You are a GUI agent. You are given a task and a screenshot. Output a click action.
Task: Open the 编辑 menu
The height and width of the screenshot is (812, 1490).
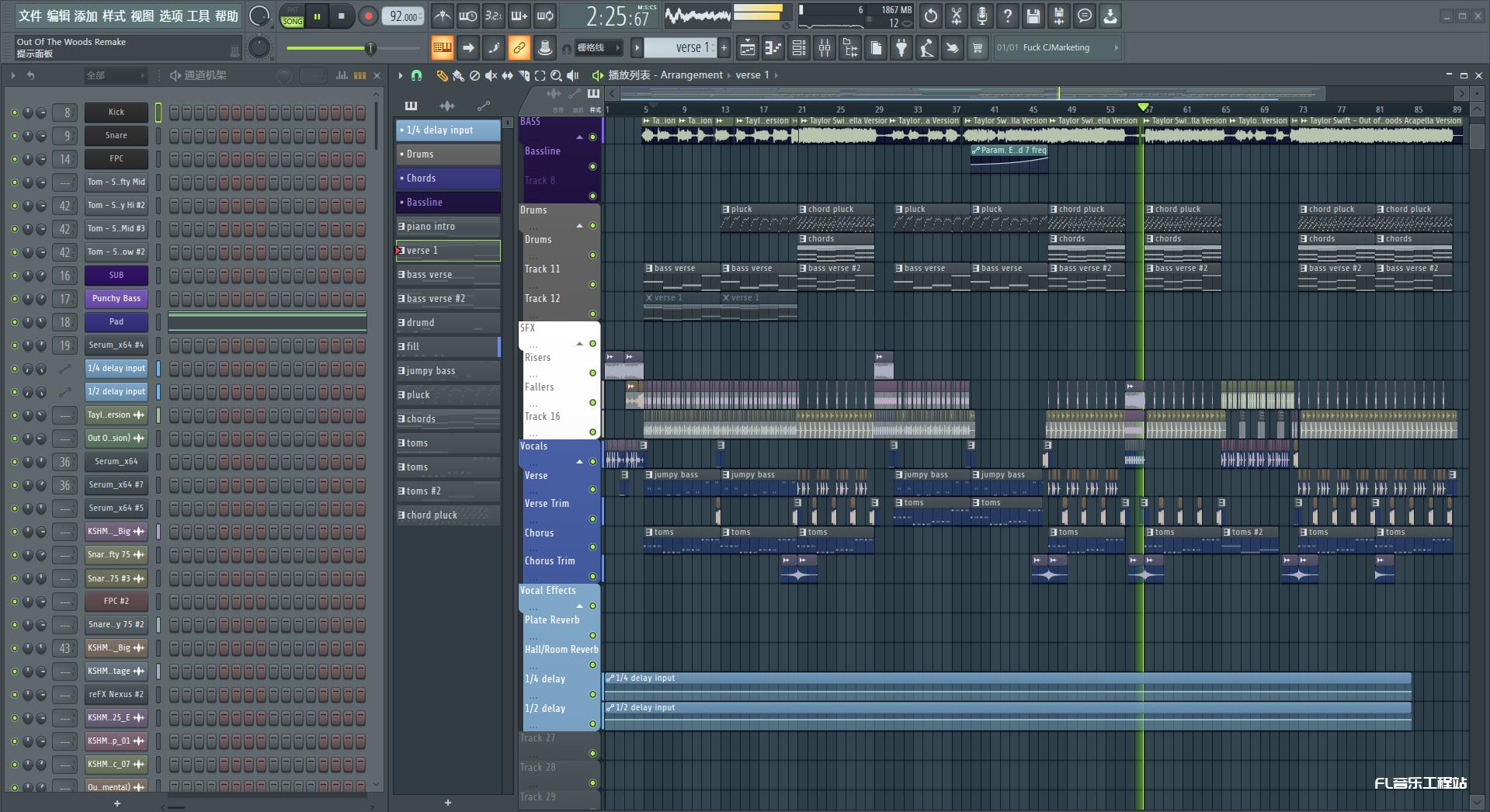58,16
